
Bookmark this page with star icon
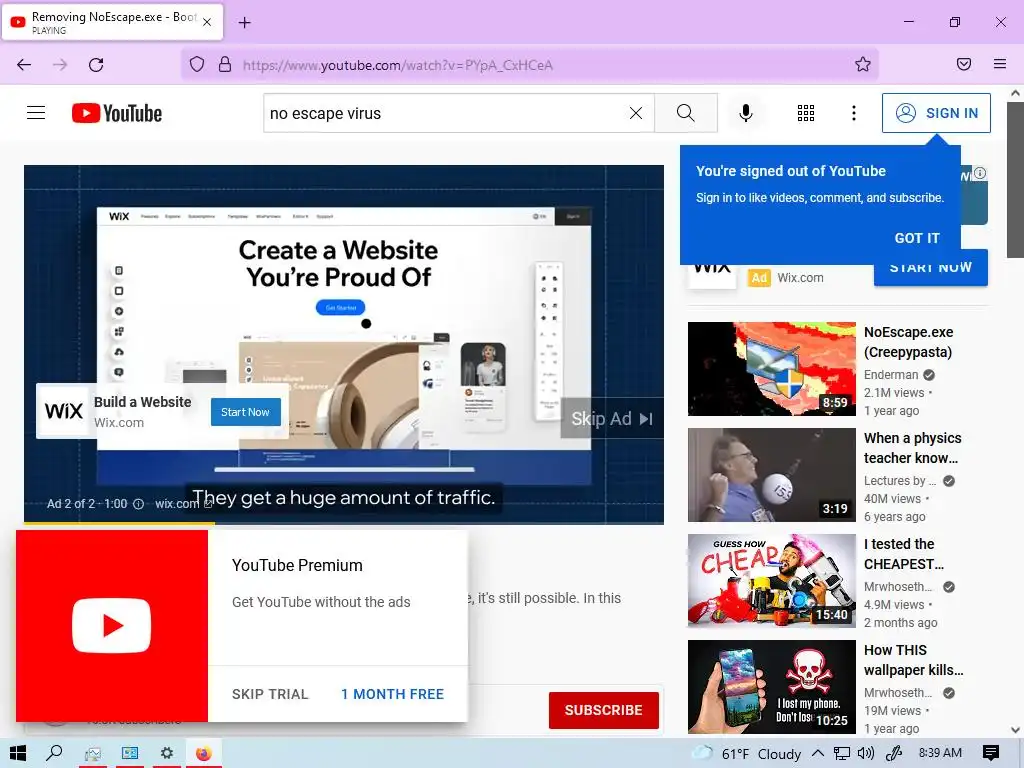[863, 65]
